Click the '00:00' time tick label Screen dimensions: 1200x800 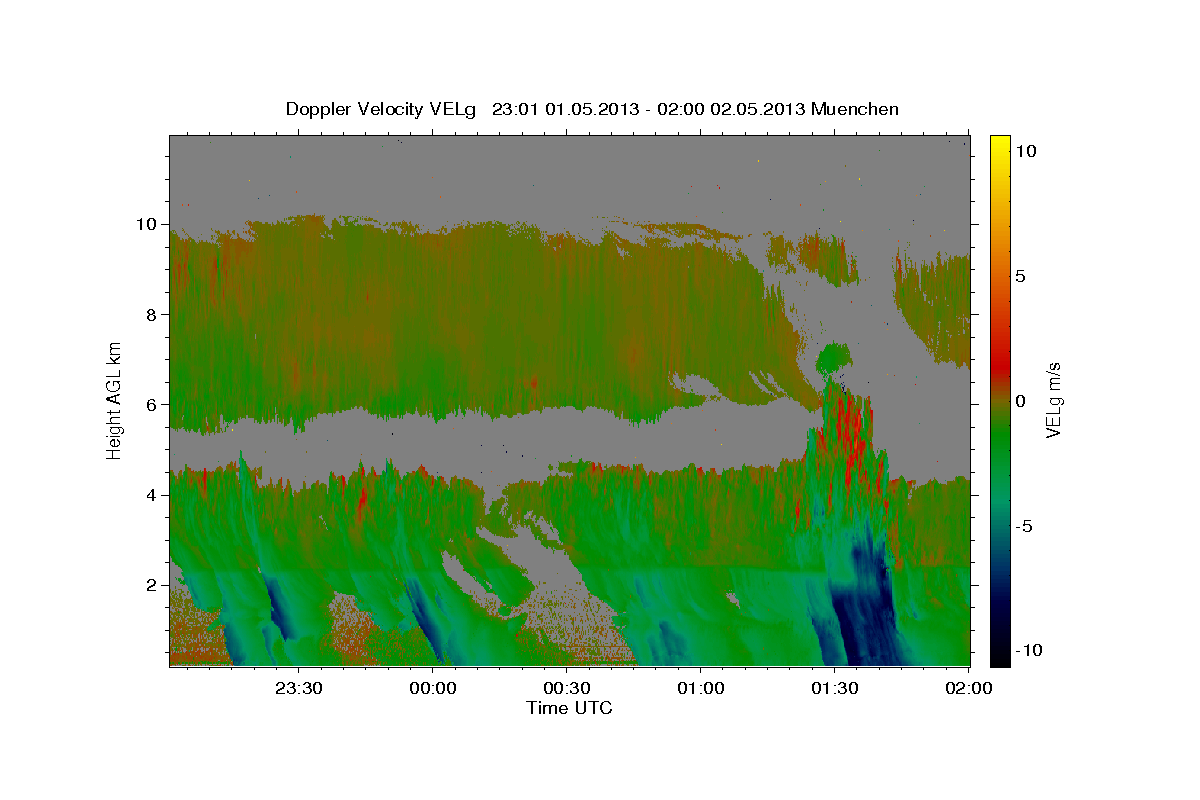pos(433,688)
